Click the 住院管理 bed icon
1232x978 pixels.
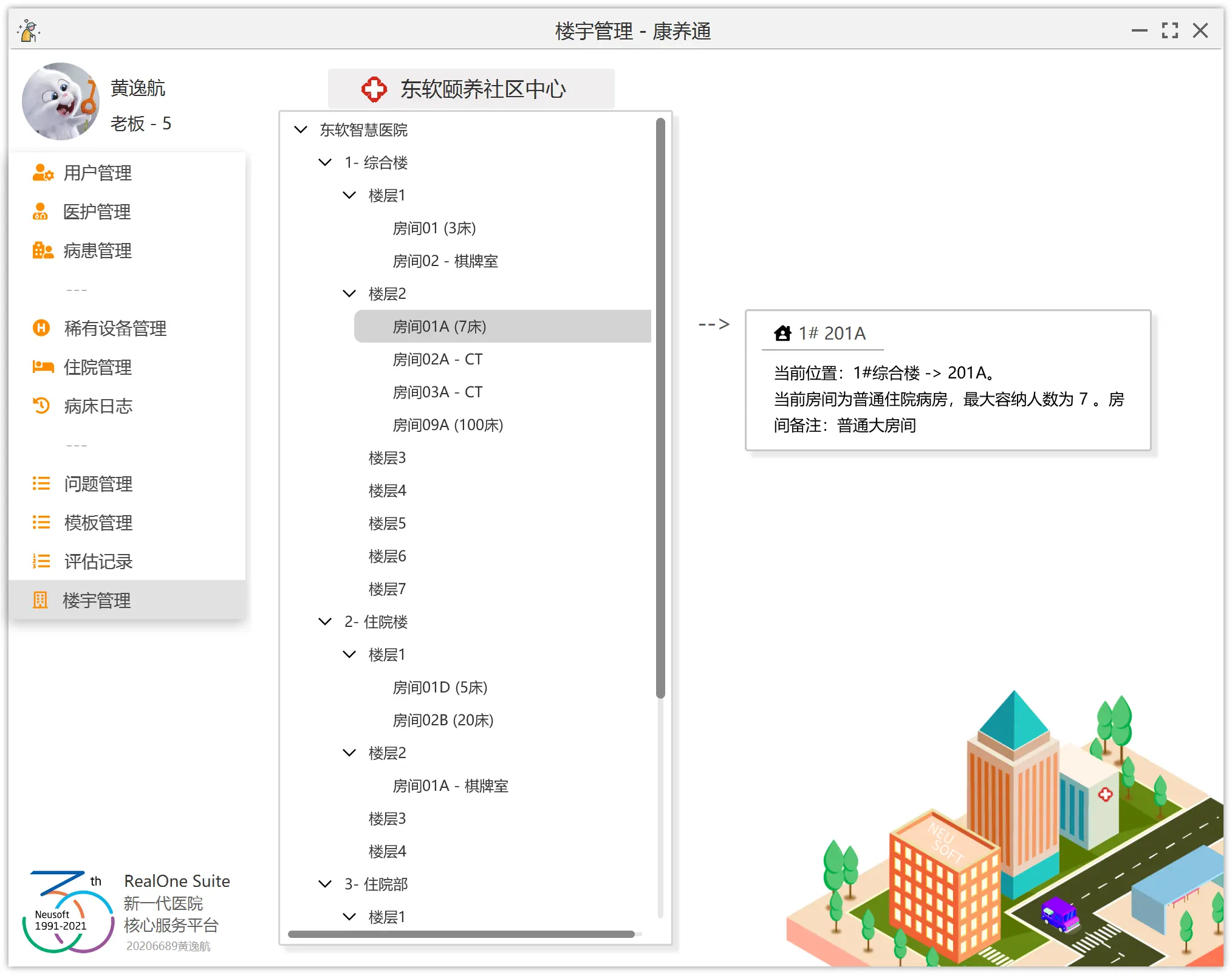click(x=42, y=368)
